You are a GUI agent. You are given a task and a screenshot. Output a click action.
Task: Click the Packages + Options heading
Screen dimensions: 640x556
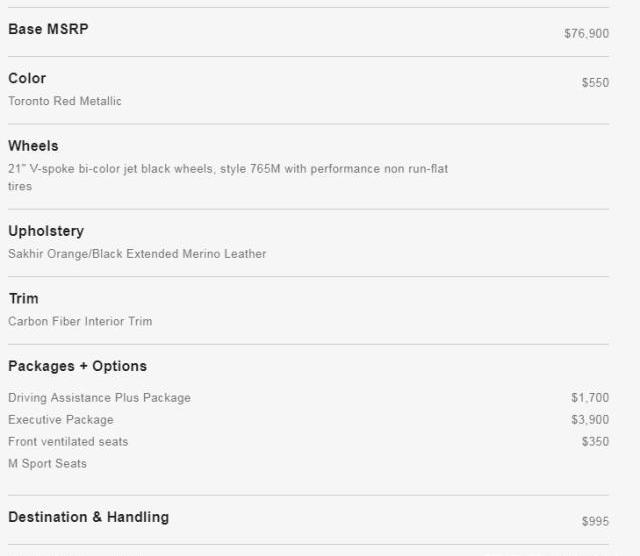77,366
